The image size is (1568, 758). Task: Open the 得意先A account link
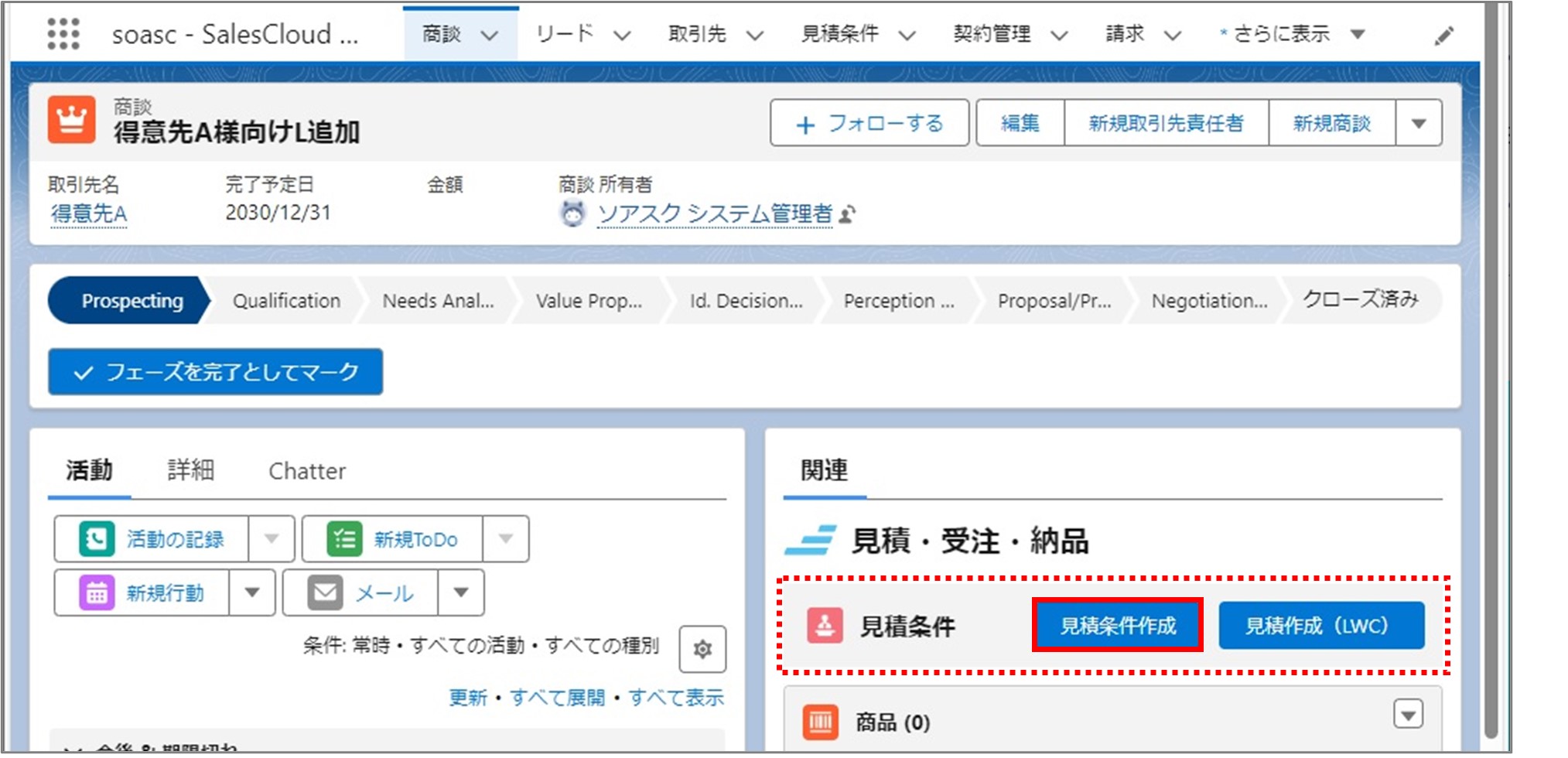89,213
